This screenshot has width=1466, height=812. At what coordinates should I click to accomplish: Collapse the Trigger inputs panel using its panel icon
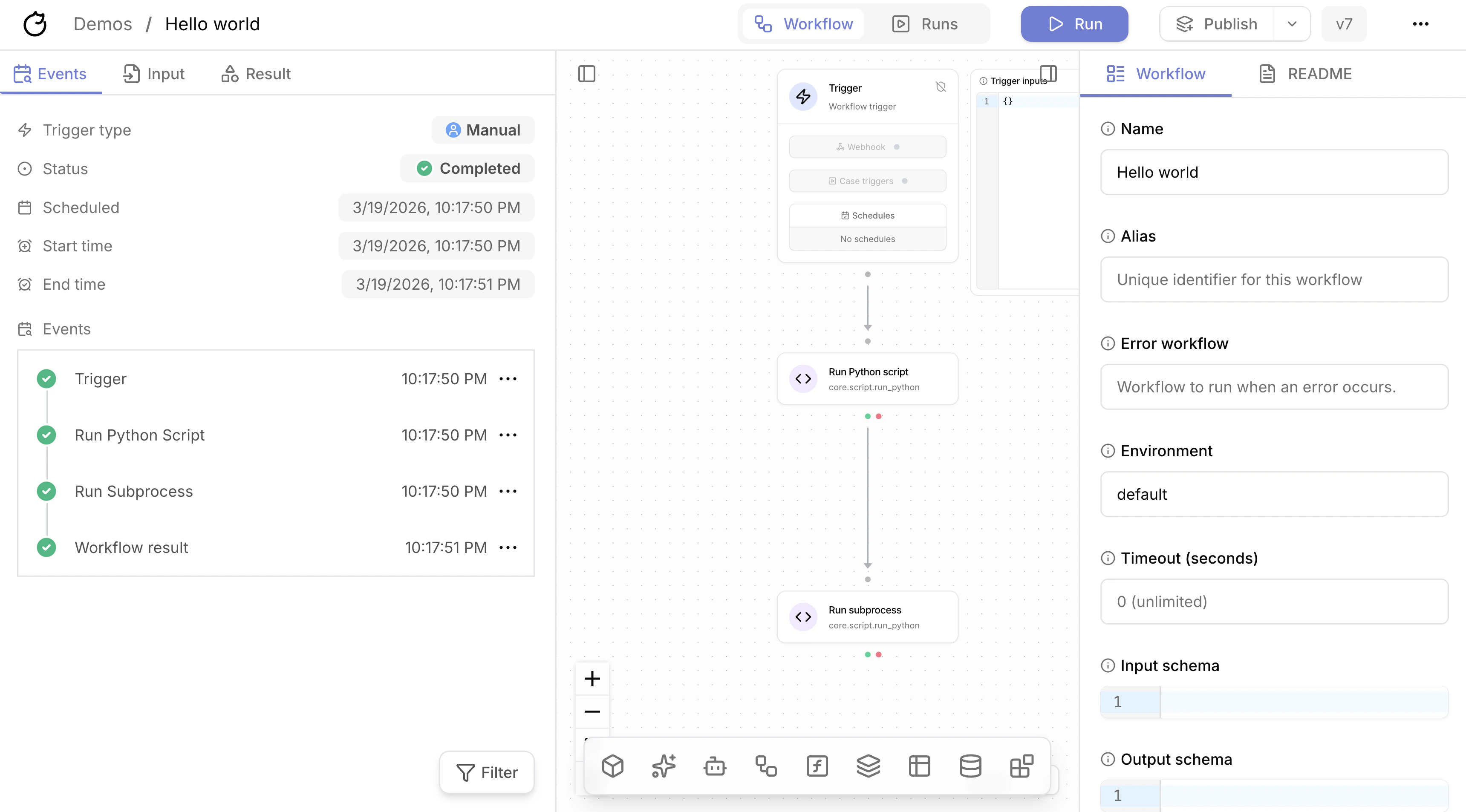[x=1049, y=73]
